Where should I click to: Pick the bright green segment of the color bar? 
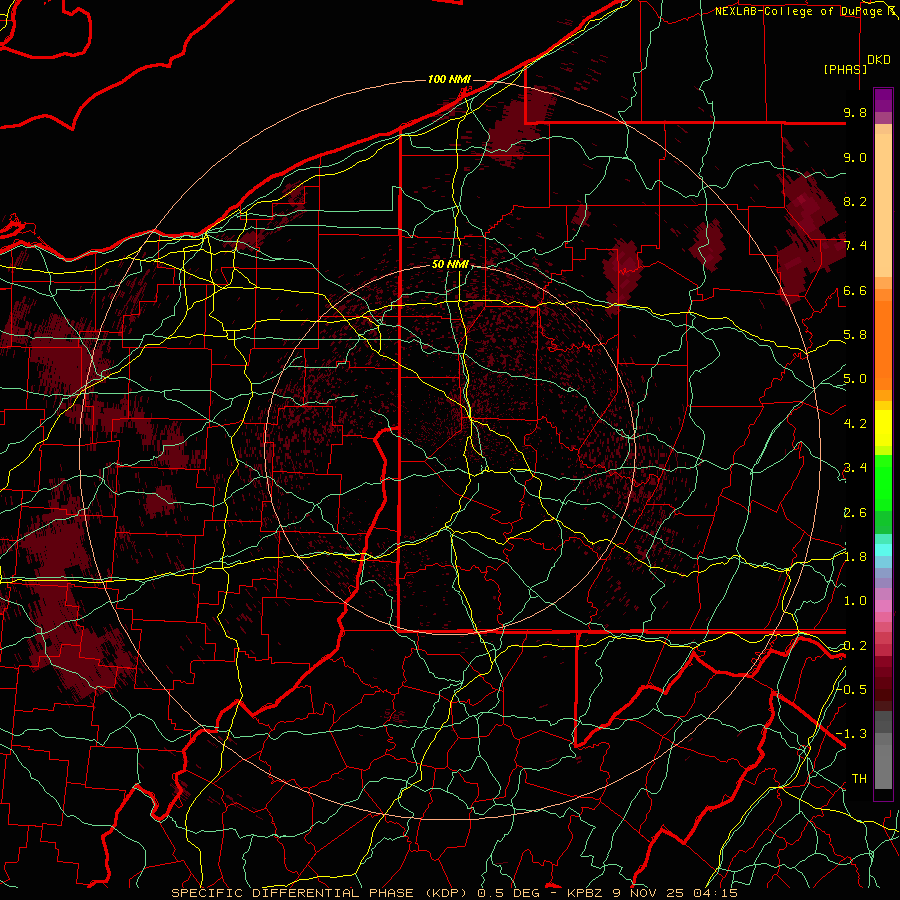[883, 481]
